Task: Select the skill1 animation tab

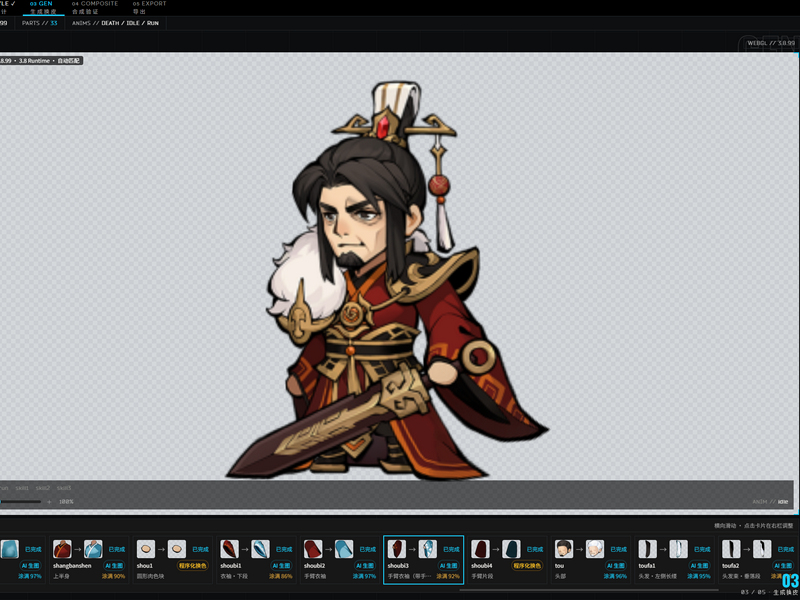Action: (22, 488)
